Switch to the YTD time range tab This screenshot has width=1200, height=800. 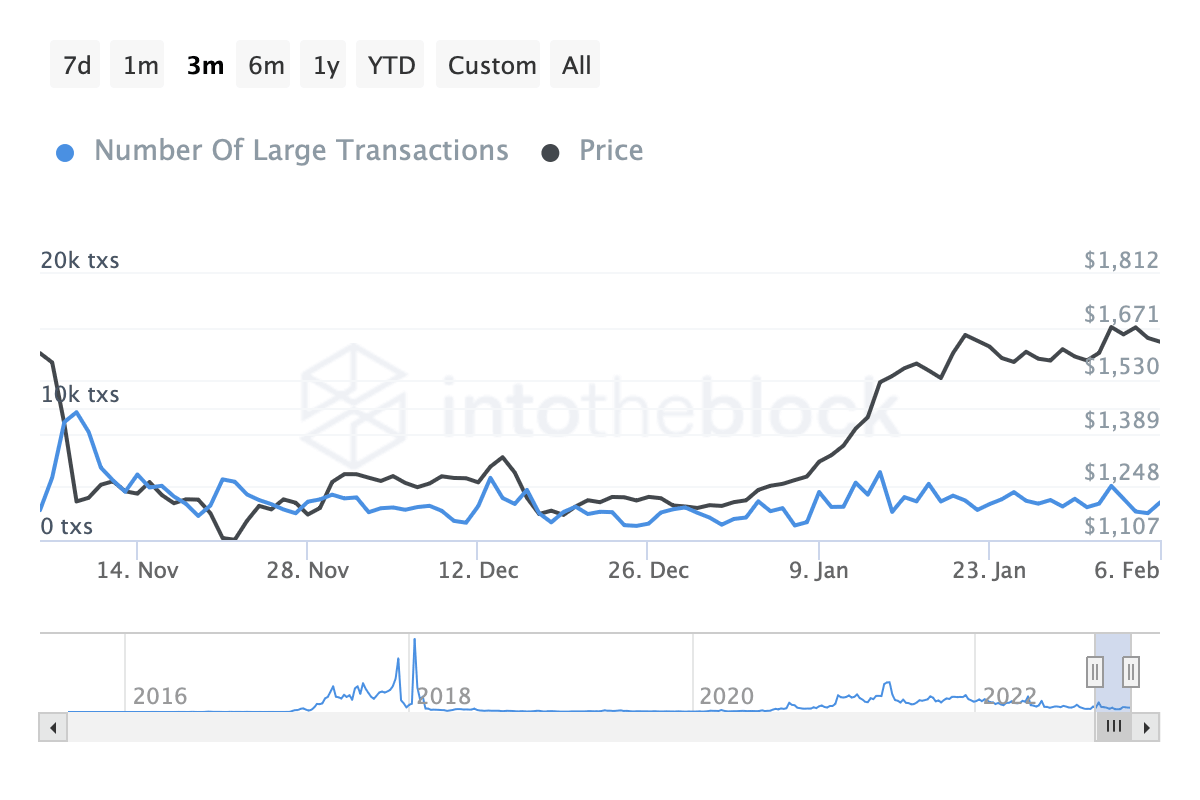[x=390, y=64]
